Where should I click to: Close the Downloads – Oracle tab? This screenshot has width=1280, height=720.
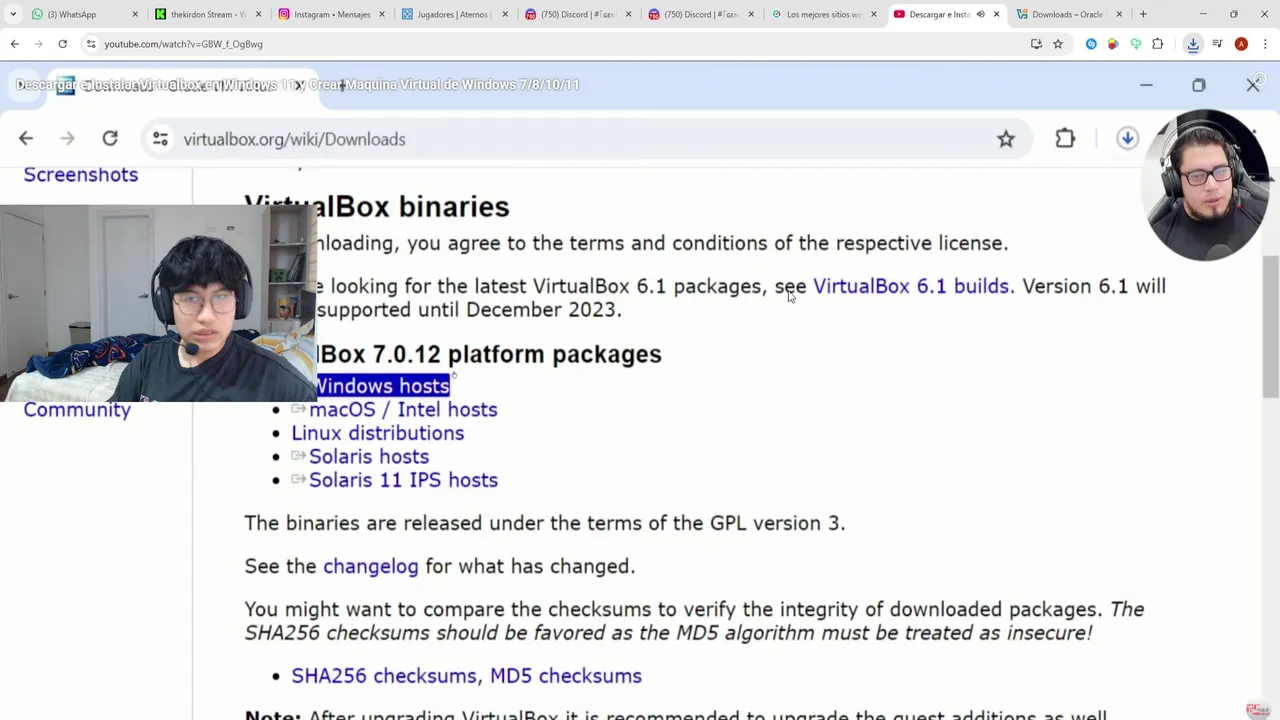[x=1119, y=14]
